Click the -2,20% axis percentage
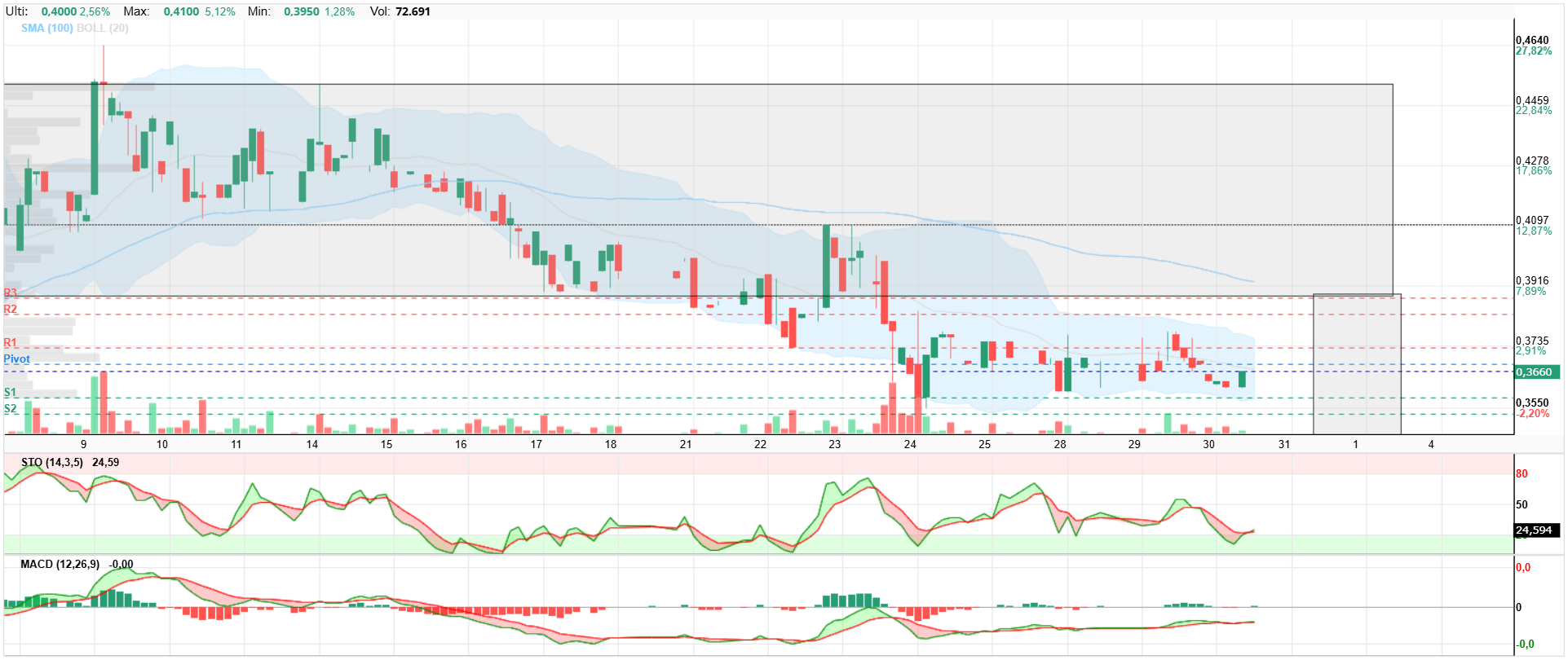Image resolution: width=1568 pixels, height=660 pixels. click(1533, 413)
